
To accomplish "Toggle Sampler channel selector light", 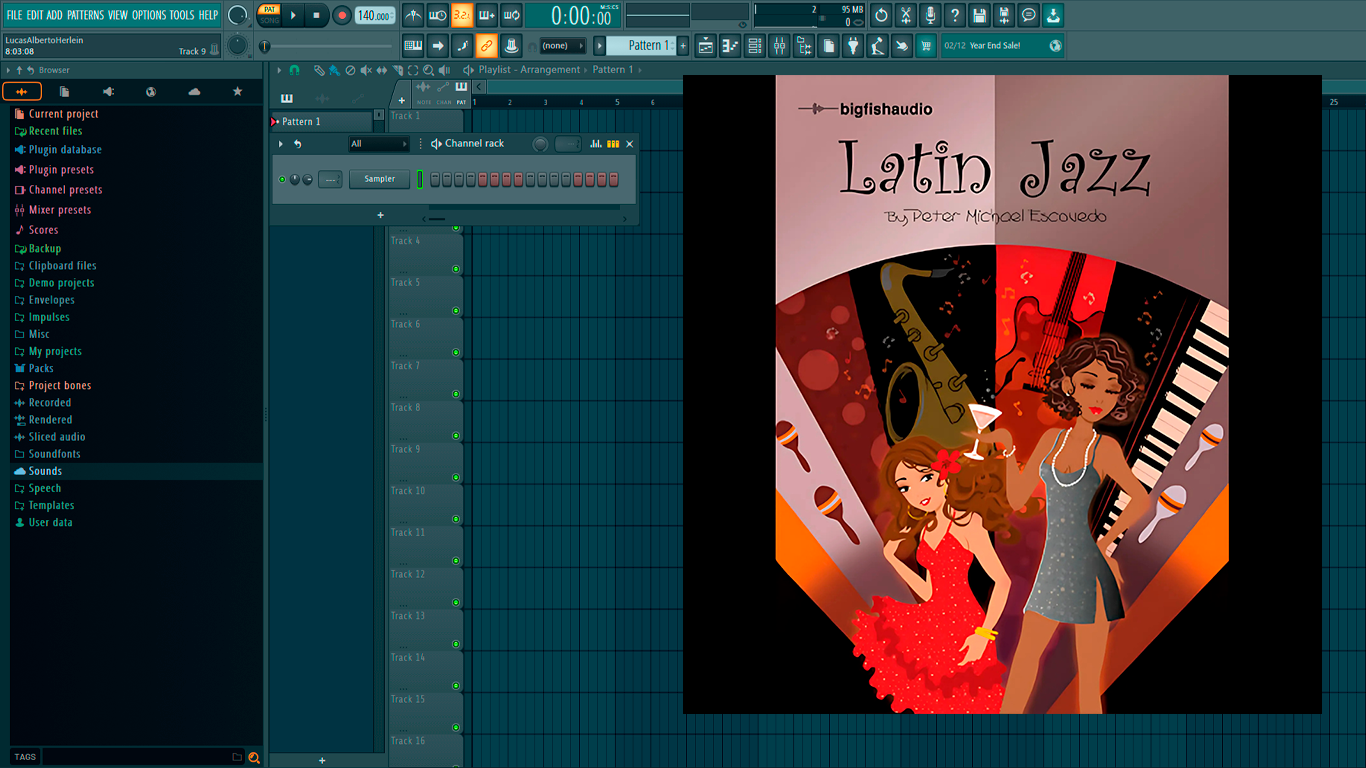I will click(x=420, y=180).
